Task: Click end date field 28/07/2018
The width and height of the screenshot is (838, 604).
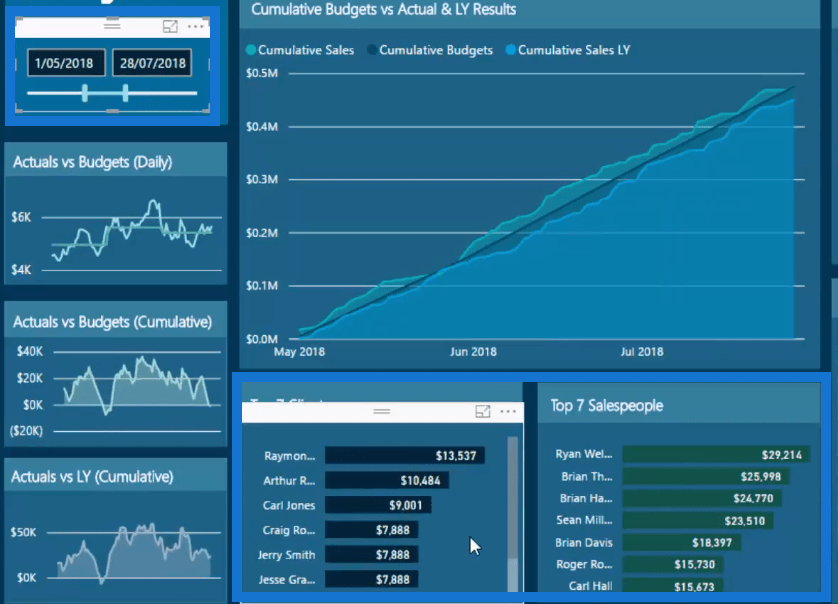Action: [x=152, y=63]
